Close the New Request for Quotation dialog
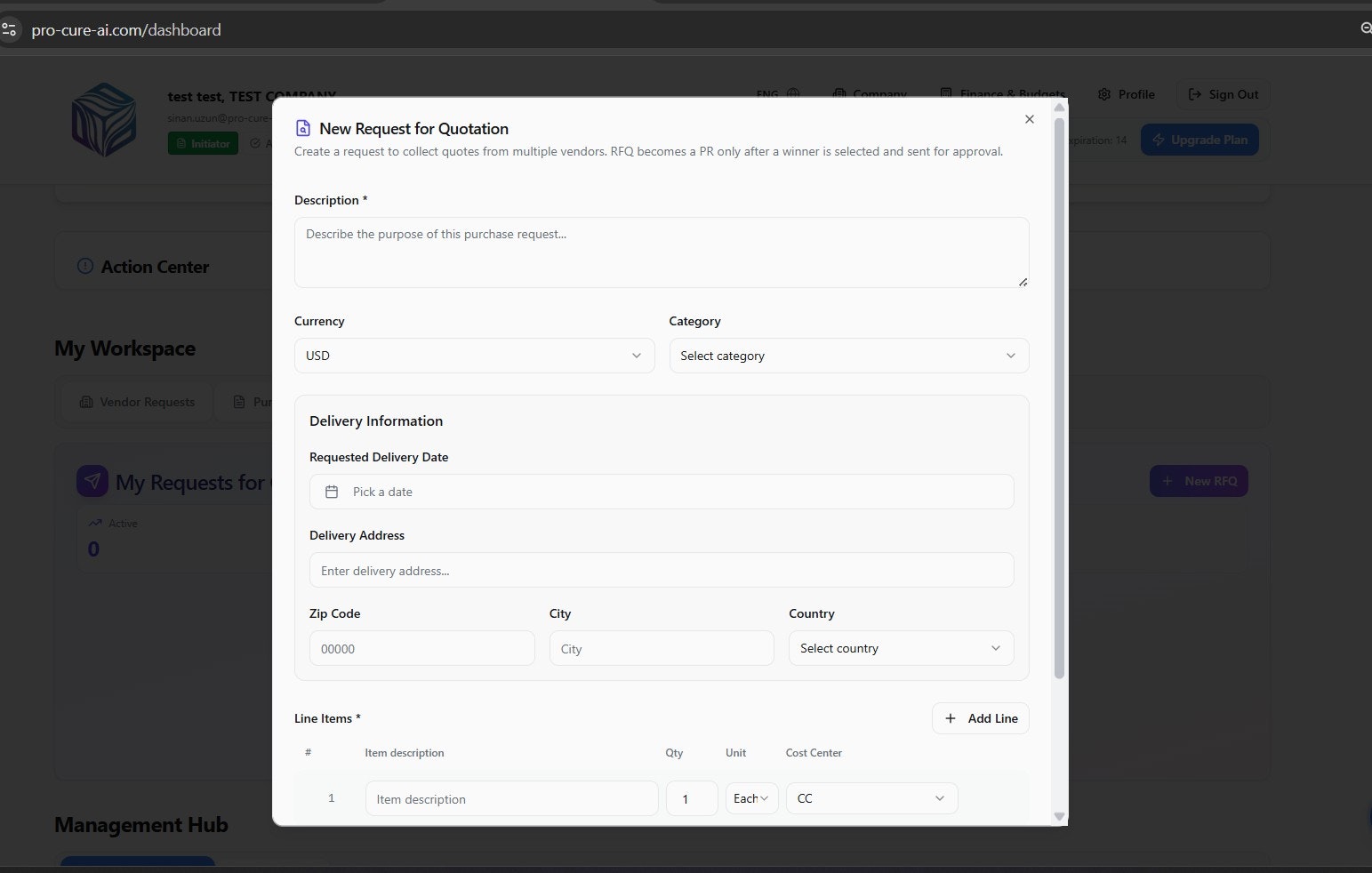The image size is (1372, 873). pyautogui.click(x=1029, y=119)
